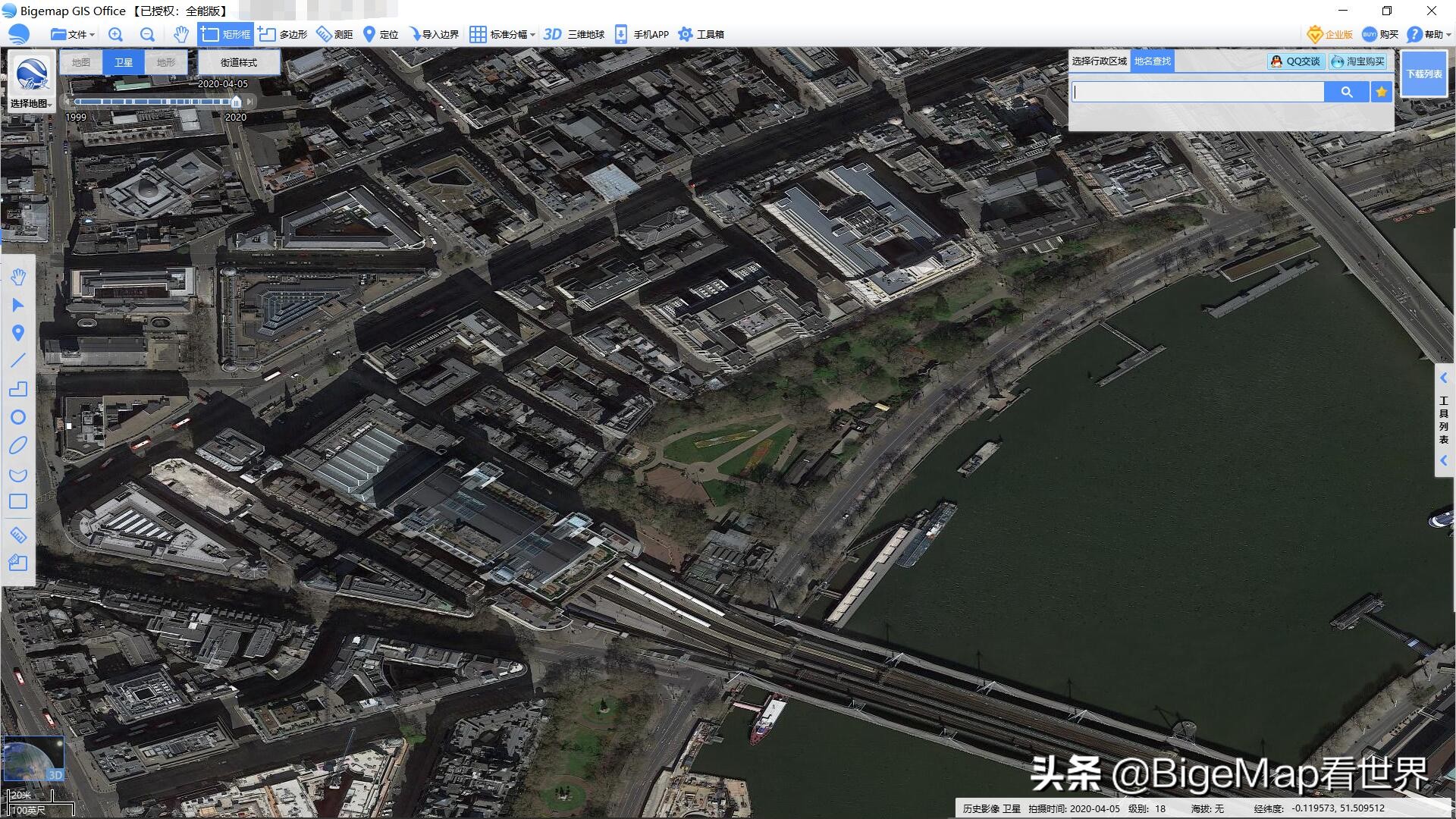Select the hand pan tool in left sidebar
The image size is (1456, 819).
click(18, 277)
